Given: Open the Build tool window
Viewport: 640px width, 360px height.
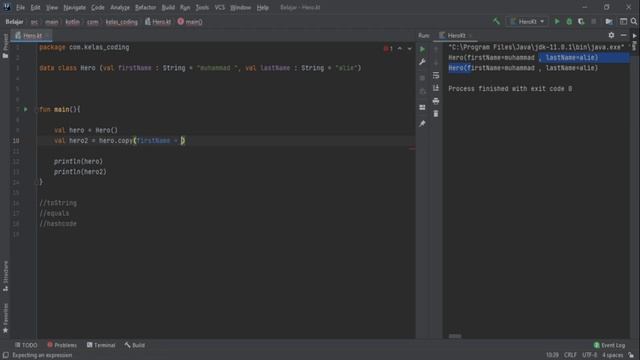Looking at the screenshot, I should click(135, 345).
